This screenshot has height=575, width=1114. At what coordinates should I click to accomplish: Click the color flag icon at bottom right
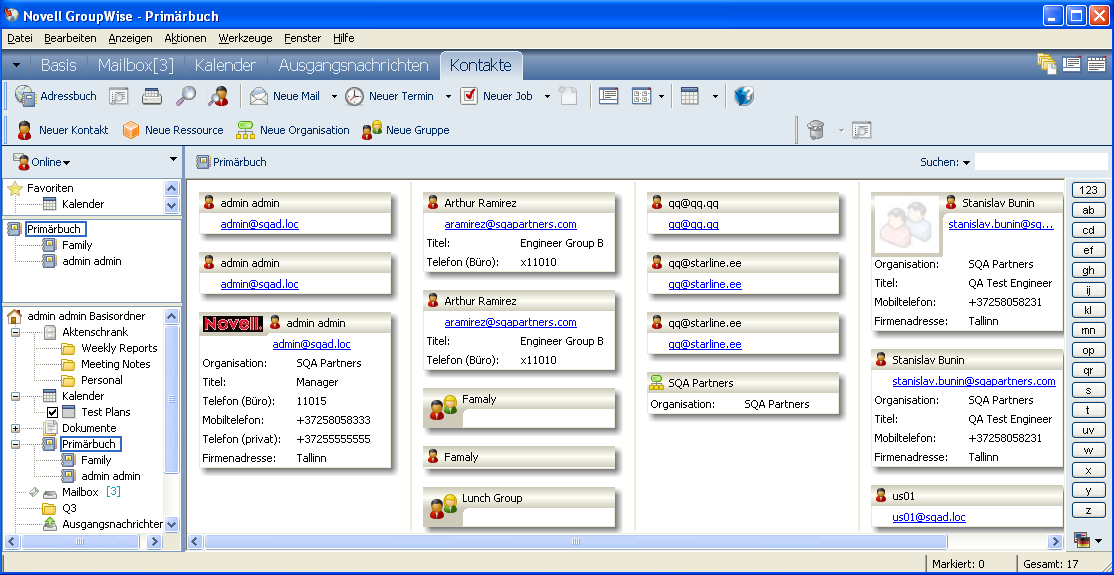1081,540
